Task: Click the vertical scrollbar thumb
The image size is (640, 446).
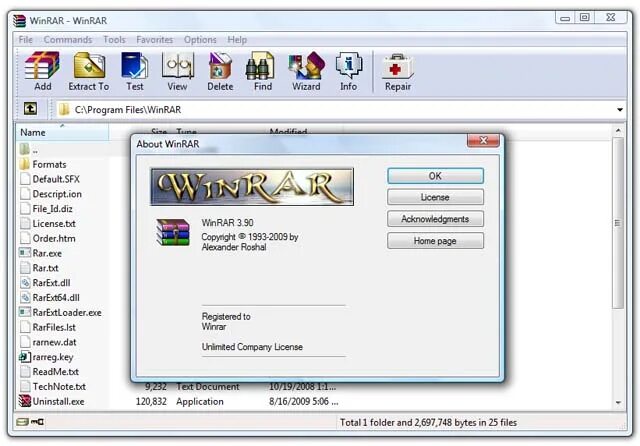Action: click(618, 223)
